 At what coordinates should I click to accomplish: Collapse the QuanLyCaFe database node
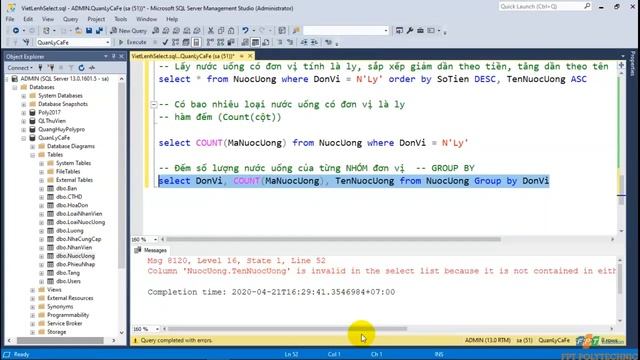[x=24, y=138]
